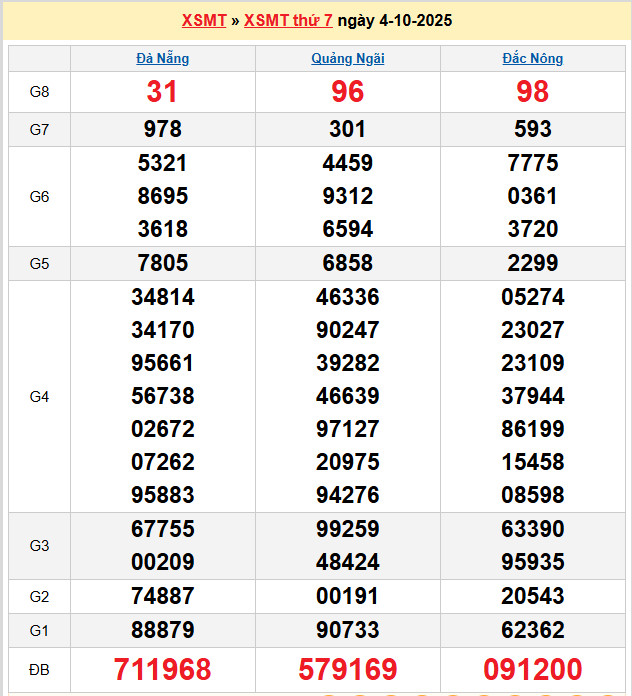Click the Đà Nẵng special prize 711968

click(162, 669)
